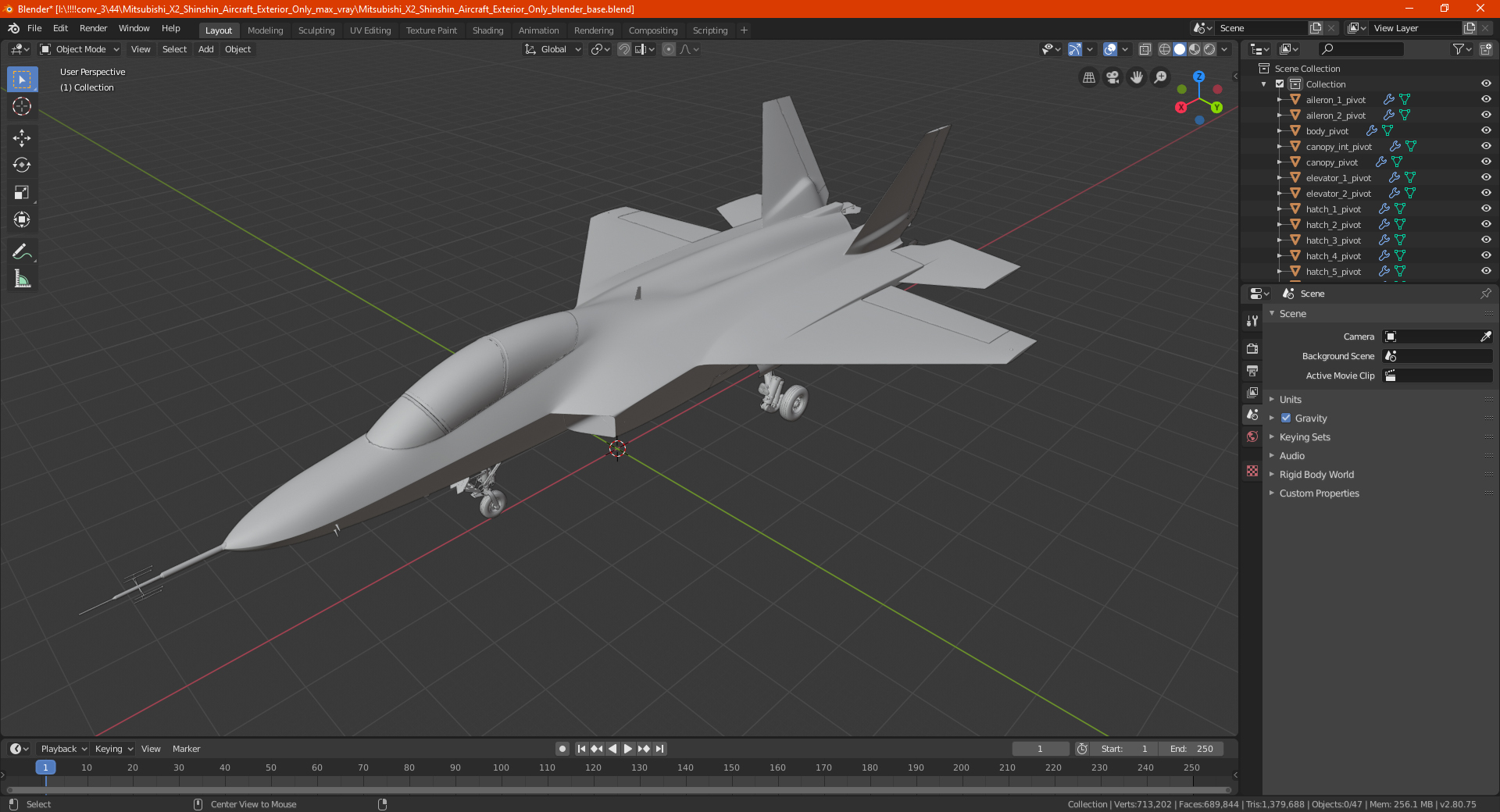Open the World properties tab
The height and width of the screenshot is (812, 1500).
tap(1252, 436)
